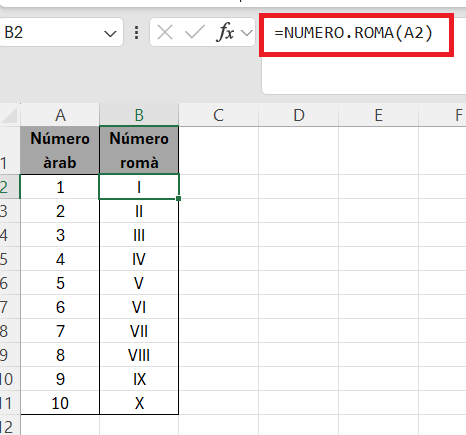This screenshot has width=466, height=435.
Task: Click the Name Box showing B2
Action: point(61,32)
